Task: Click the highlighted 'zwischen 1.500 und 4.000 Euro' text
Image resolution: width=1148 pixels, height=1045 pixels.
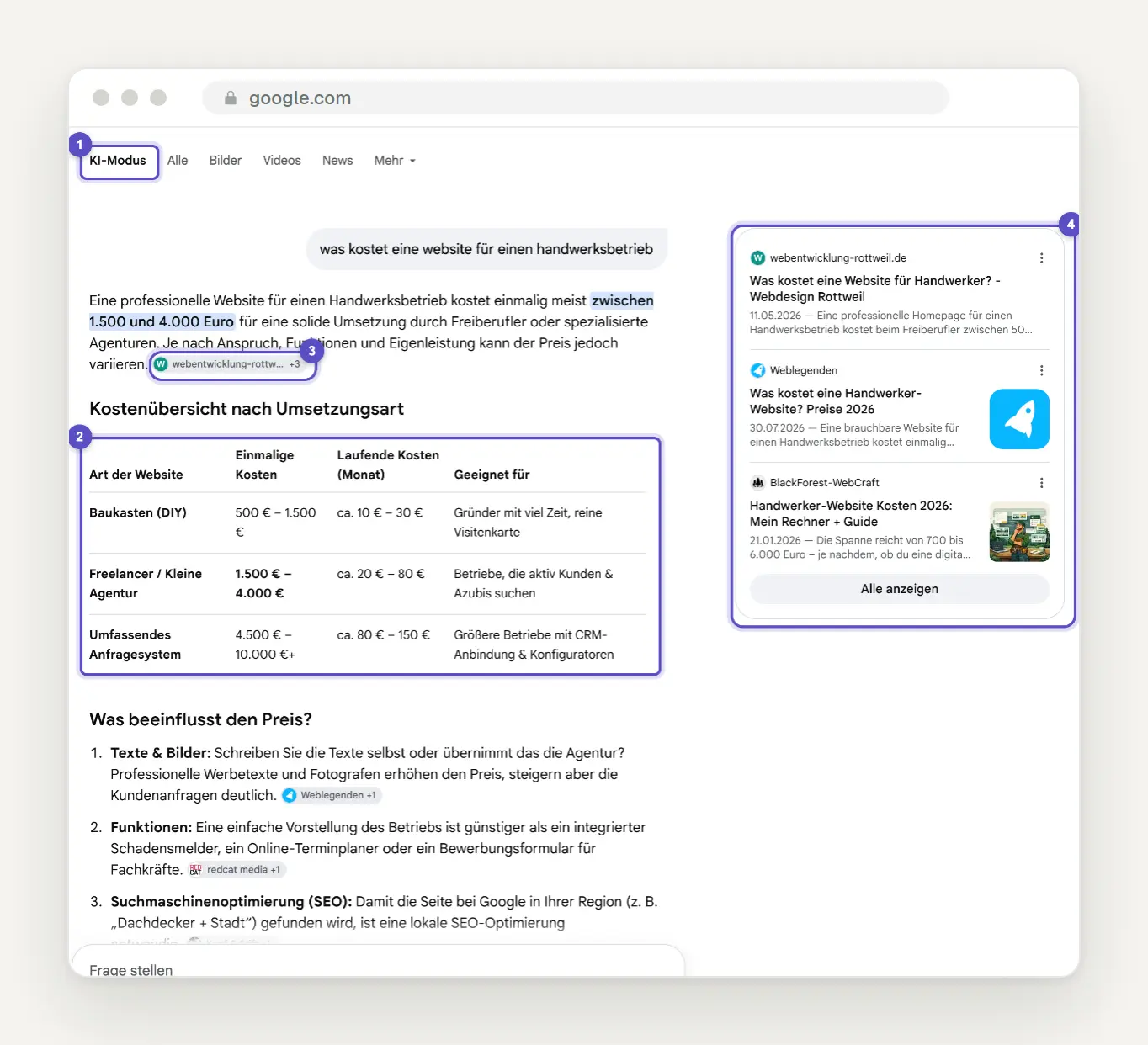Action: [371, 311]
